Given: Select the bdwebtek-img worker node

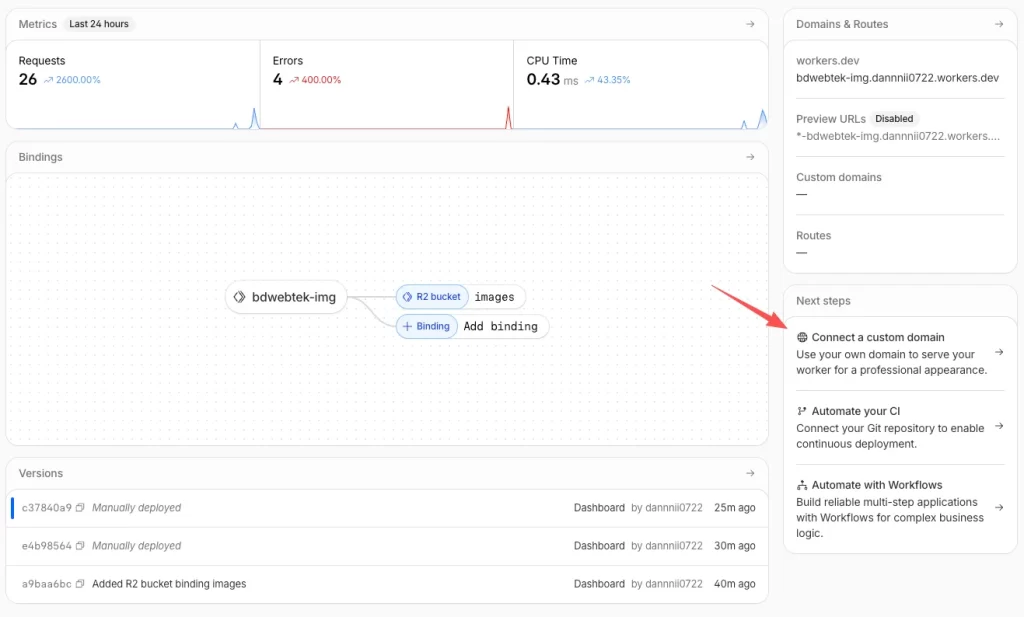Looking at the screenshot, I should pos(286,297).
